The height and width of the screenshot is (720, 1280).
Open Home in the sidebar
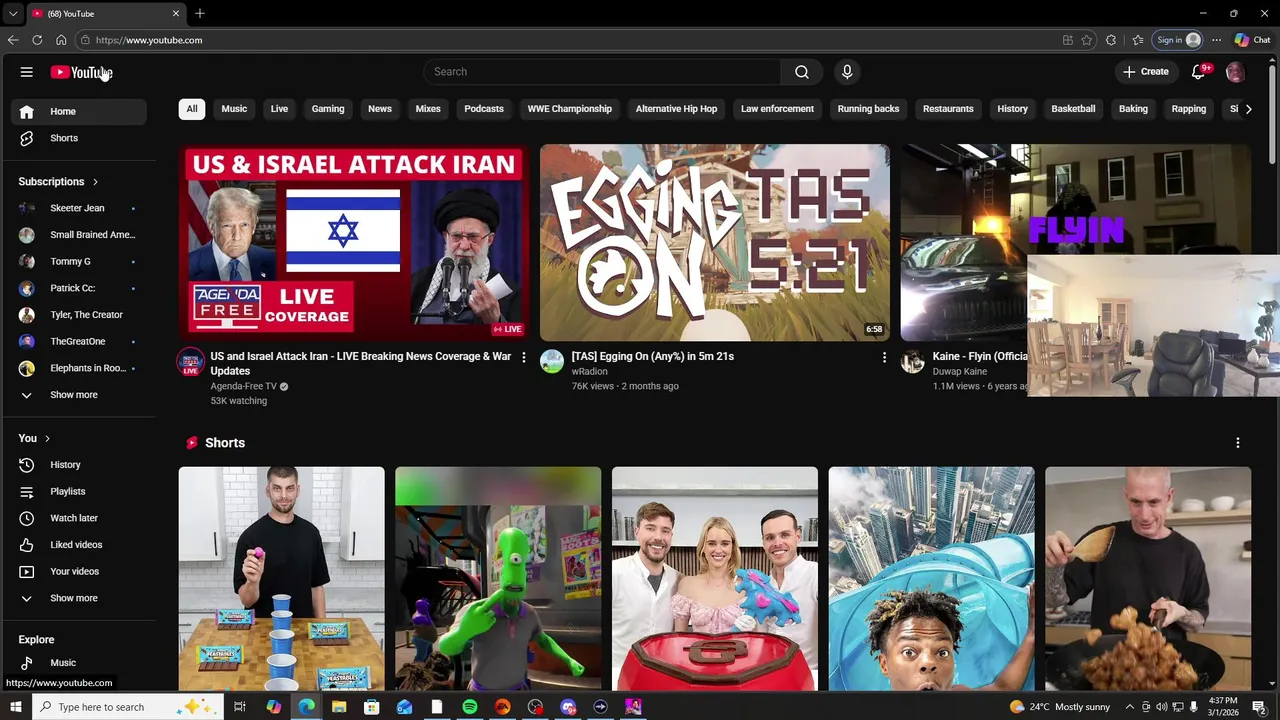[x=78, y=112]
